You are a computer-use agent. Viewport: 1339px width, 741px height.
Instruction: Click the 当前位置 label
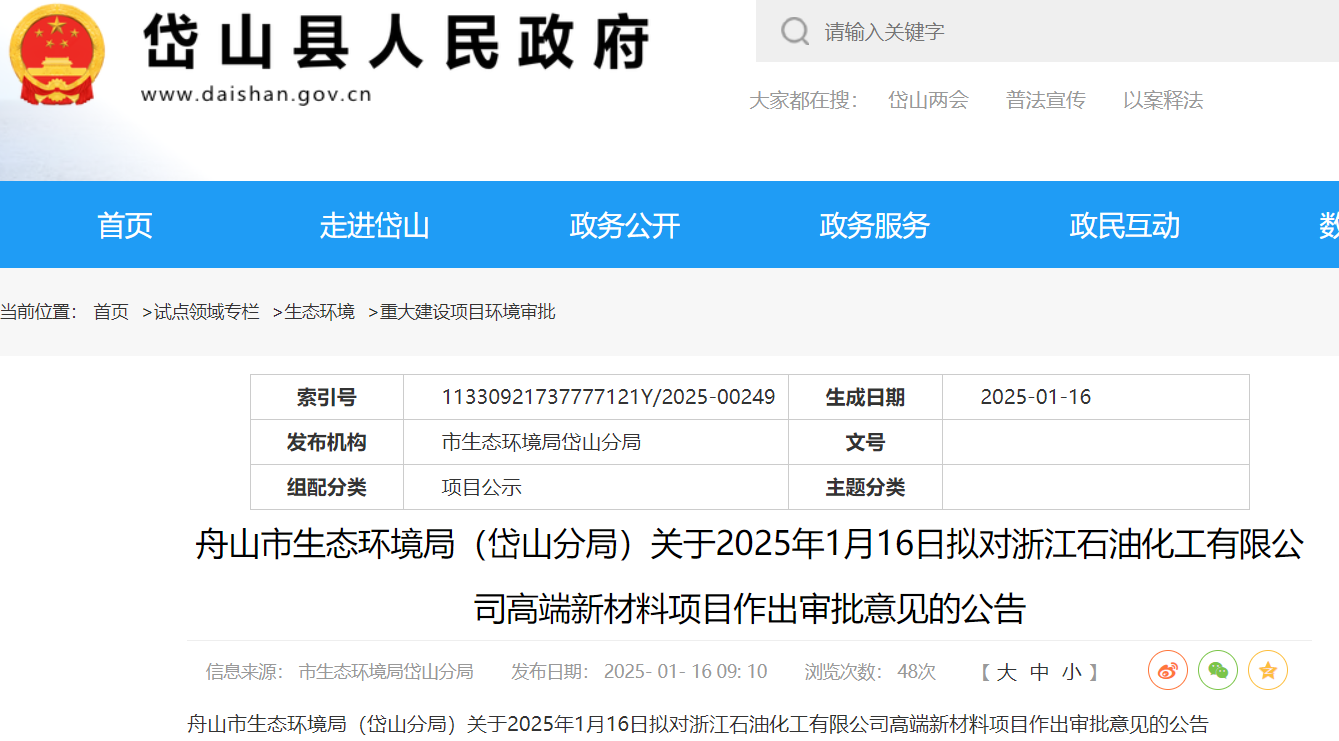coord(38,312)
